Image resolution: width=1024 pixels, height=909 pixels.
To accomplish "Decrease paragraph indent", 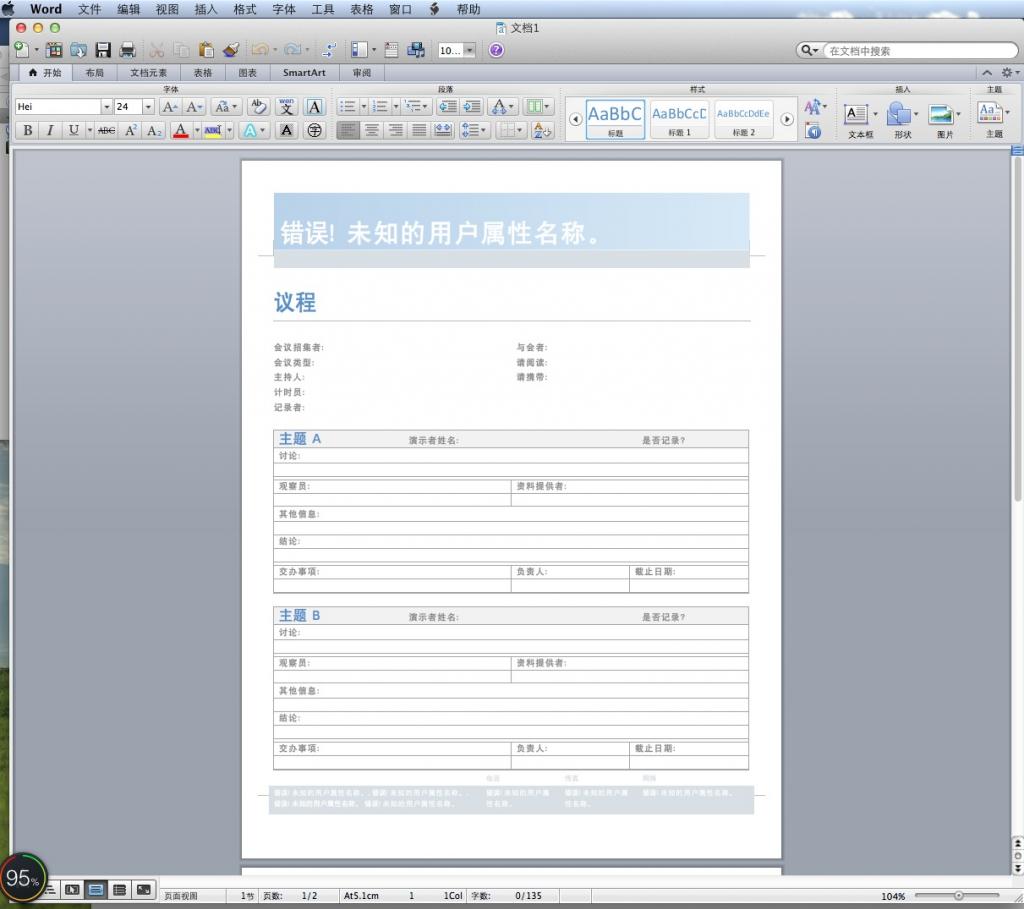I will 447,106.
